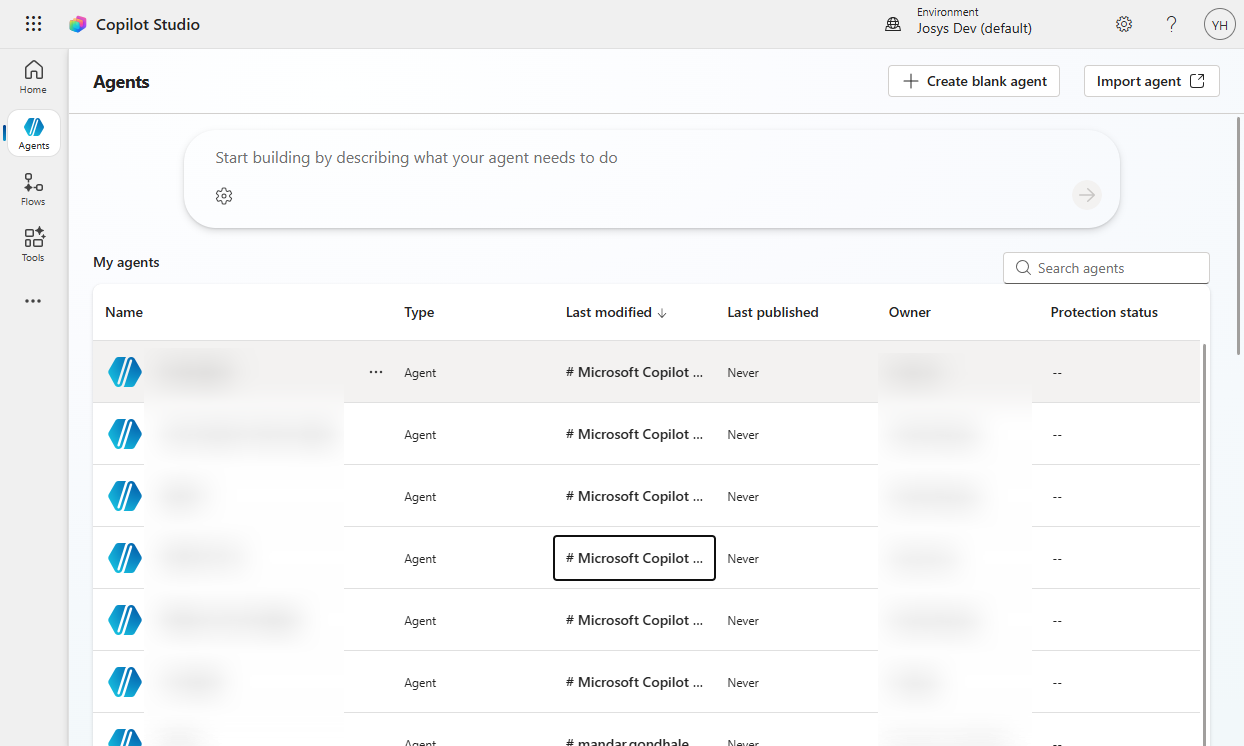The image size is (1244, 746).
Task: Click the sixth agent's icon in the list
Action: pos(125,682)
